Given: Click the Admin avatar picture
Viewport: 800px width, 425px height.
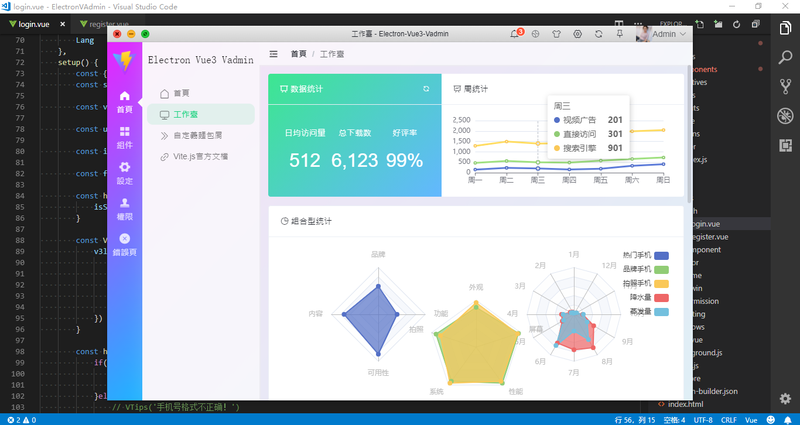Looking at the screenshot, I should pyautogui.click(x=643, y=34).
